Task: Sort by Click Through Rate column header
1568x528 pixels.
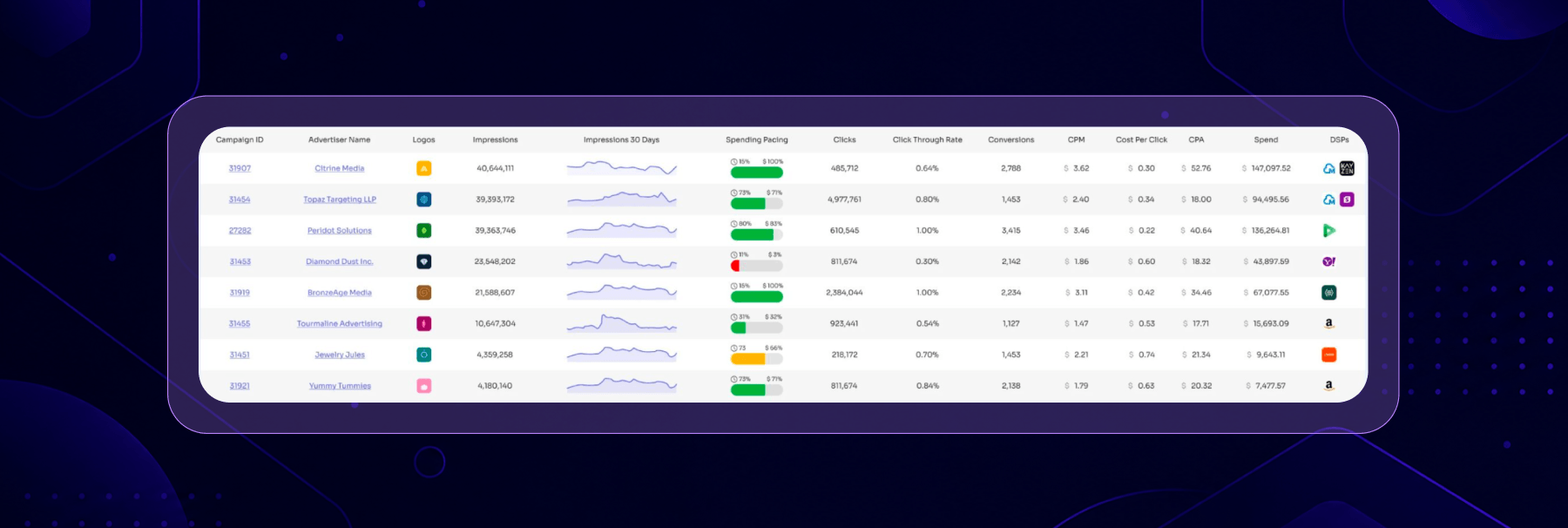Action: point(928,139)
